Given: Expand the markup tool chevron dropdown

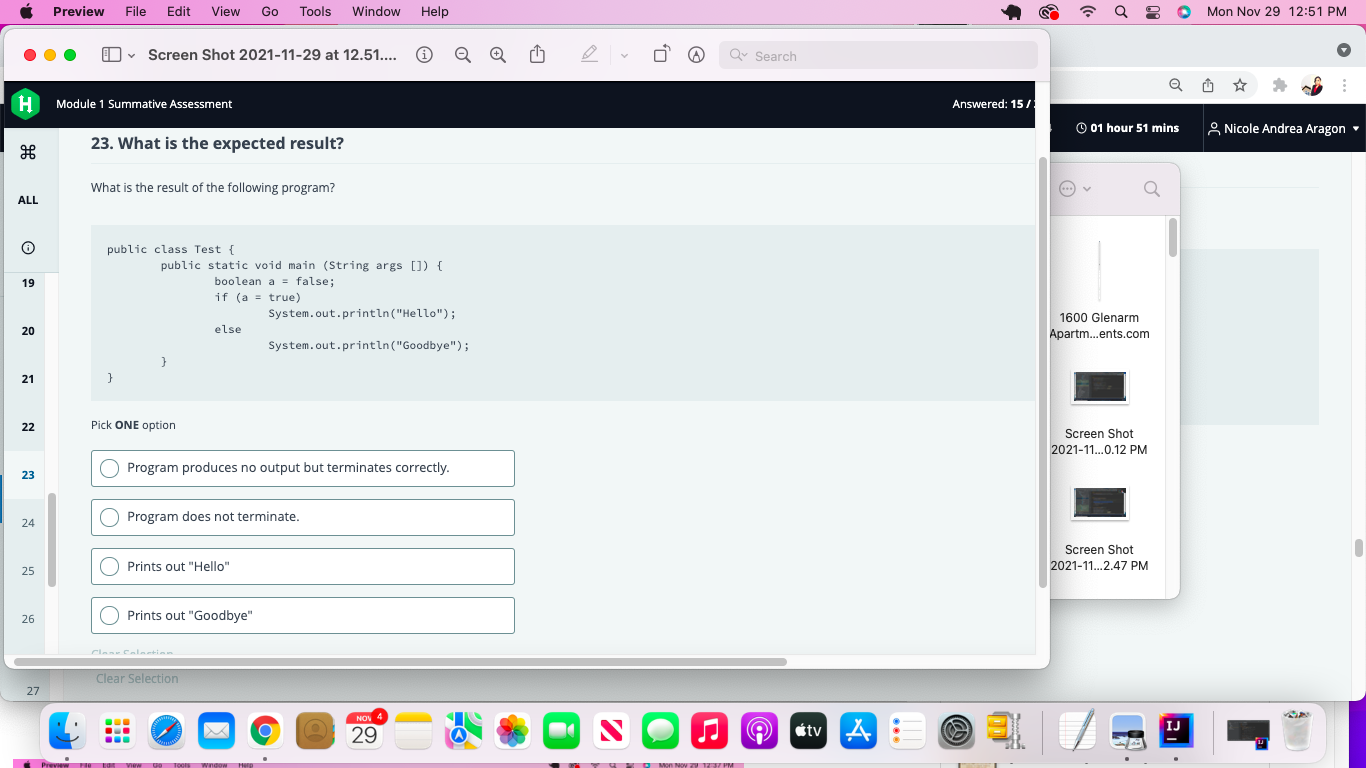Looking at the screenshot, I should [624, 55].
